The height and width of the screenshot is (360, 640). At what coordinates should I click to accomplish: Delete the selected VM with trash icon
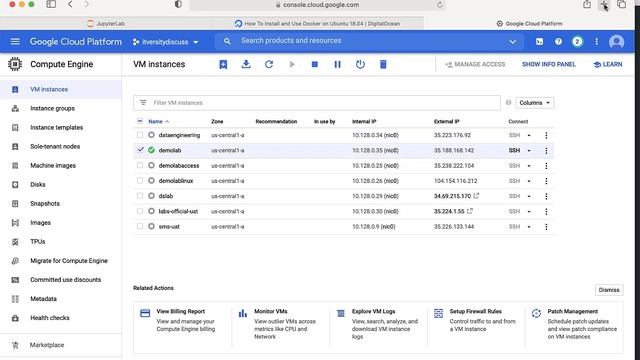click(383, 64)
